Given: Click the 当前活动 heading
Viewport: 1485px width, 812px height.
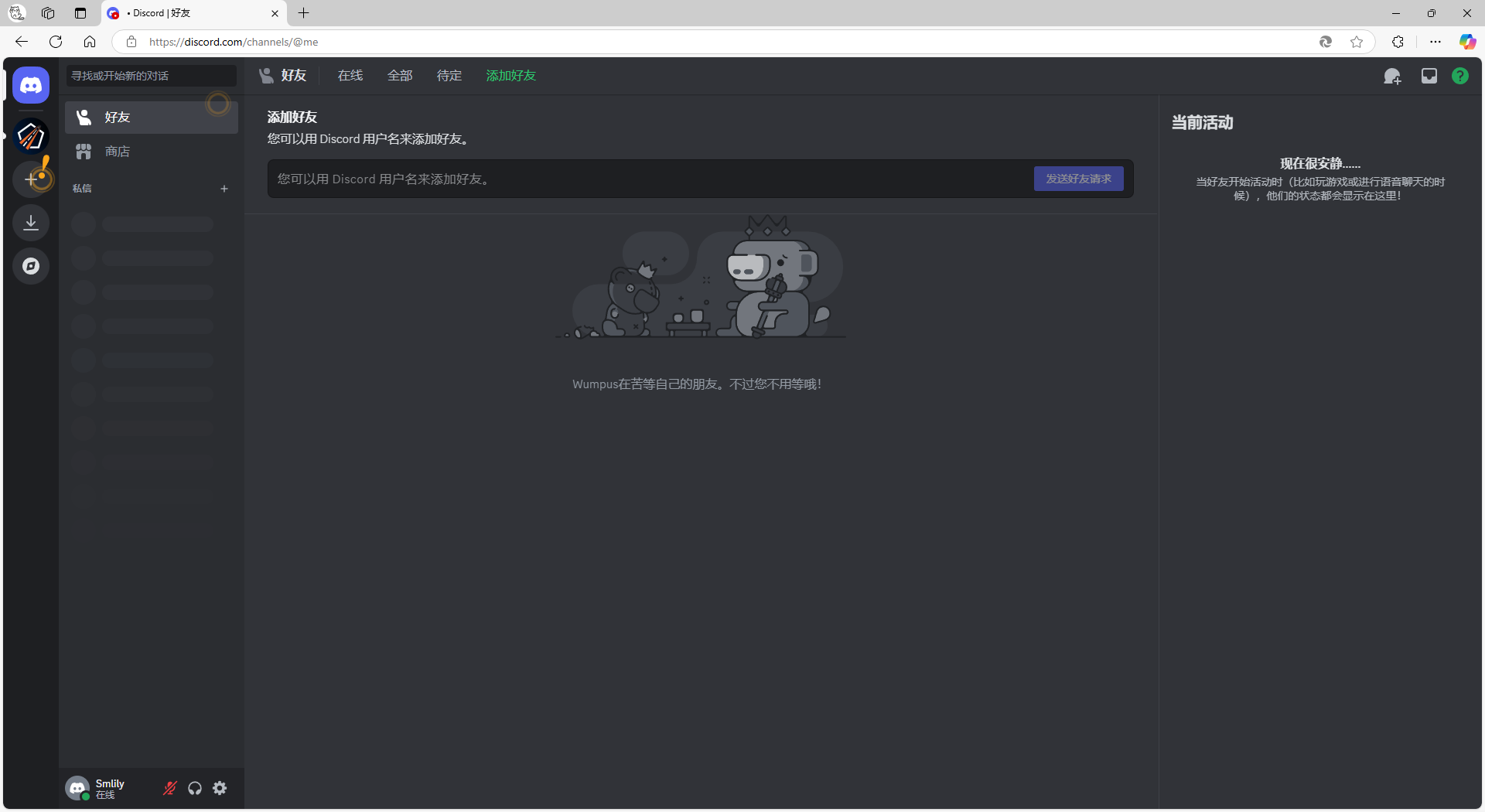Looking at the screenshot, I should pos(1203,123).
